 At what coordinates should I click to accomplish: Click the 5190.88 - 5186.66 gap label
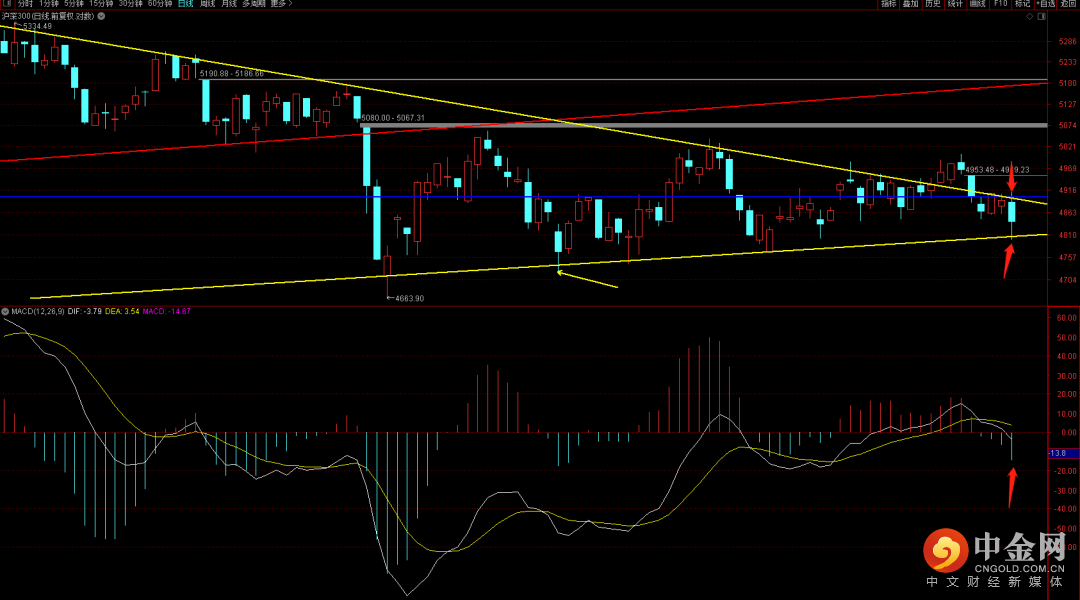point(231,73)
